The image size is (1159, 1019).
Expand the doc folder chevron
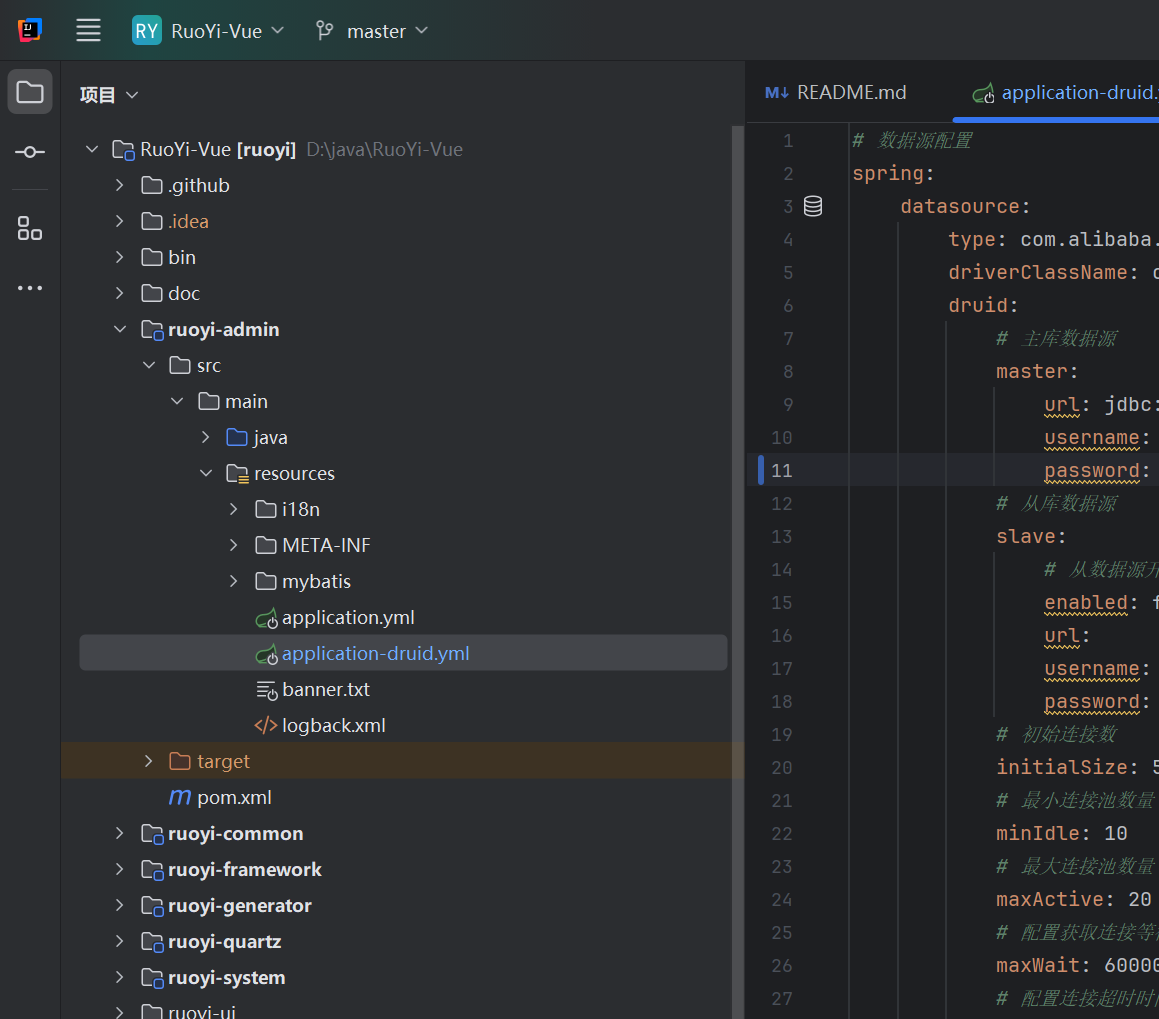click(x=120, y=293)
